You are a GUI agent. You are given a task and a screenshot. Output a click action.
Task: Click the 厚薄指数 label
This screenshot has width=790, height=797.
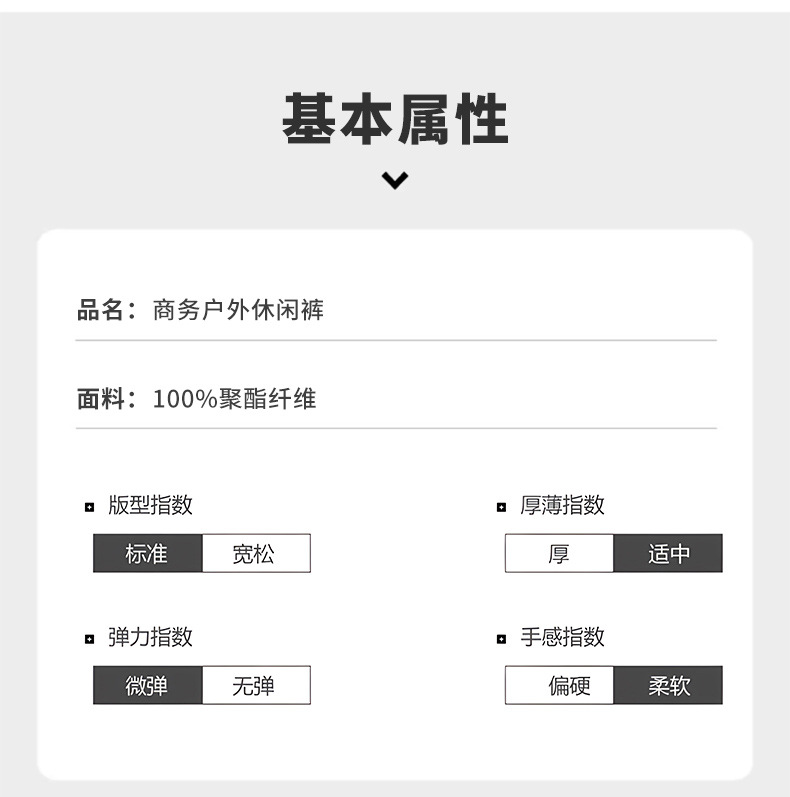click(x=562, y=506)
